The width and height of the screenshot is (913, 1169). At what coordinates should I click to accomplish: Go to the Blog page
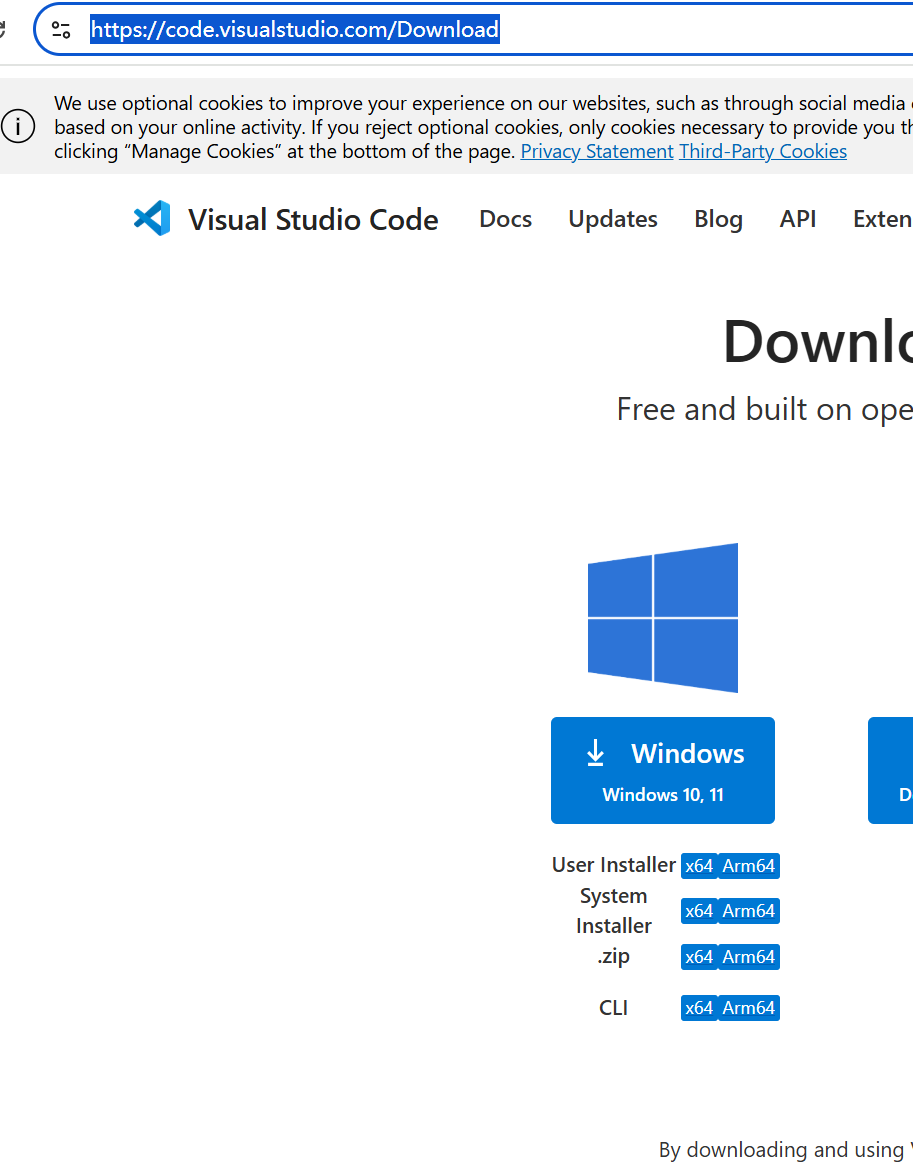(x=718, y=219)
